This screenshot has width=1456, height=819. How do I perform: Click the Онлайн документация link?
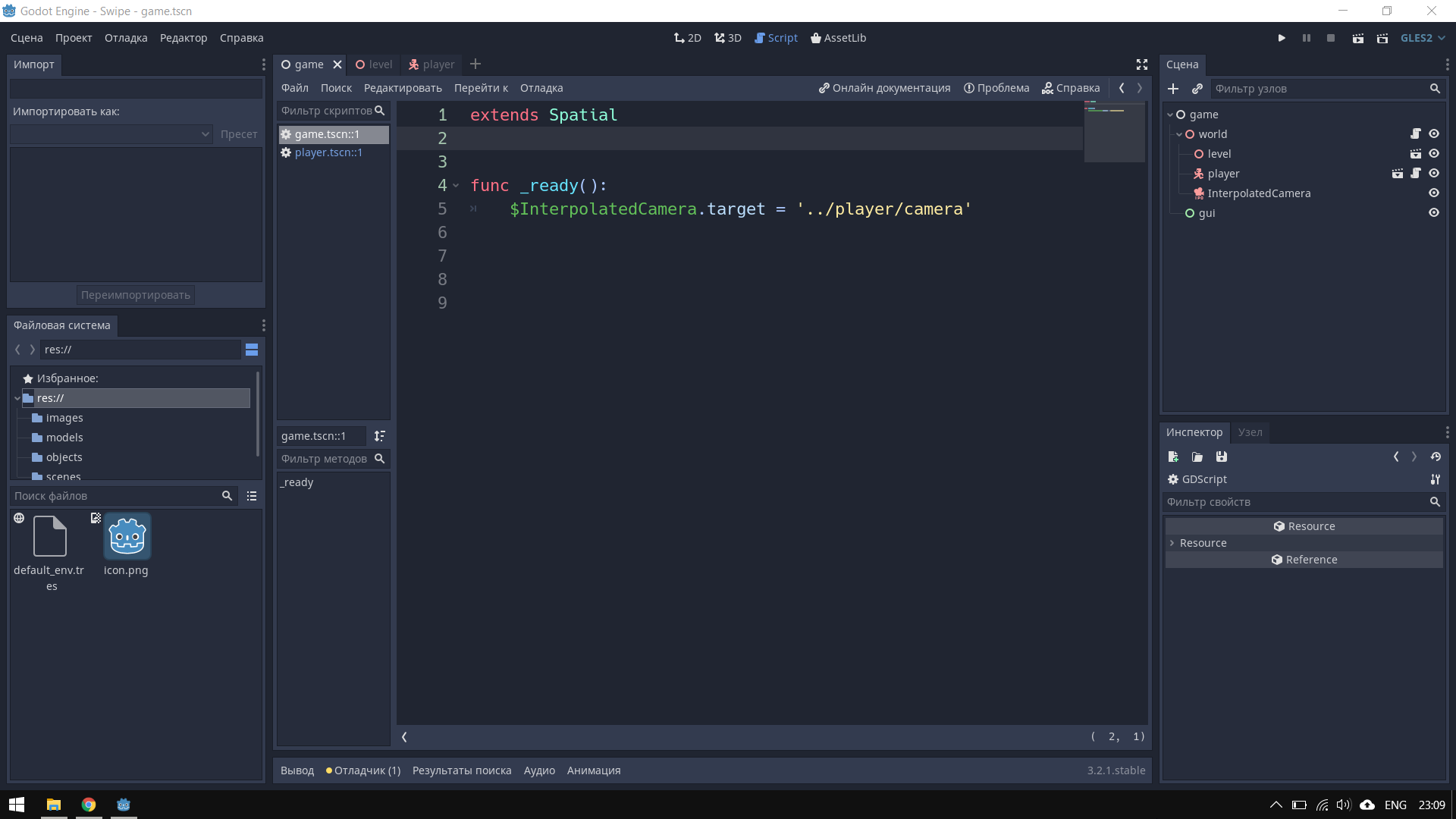884,88
